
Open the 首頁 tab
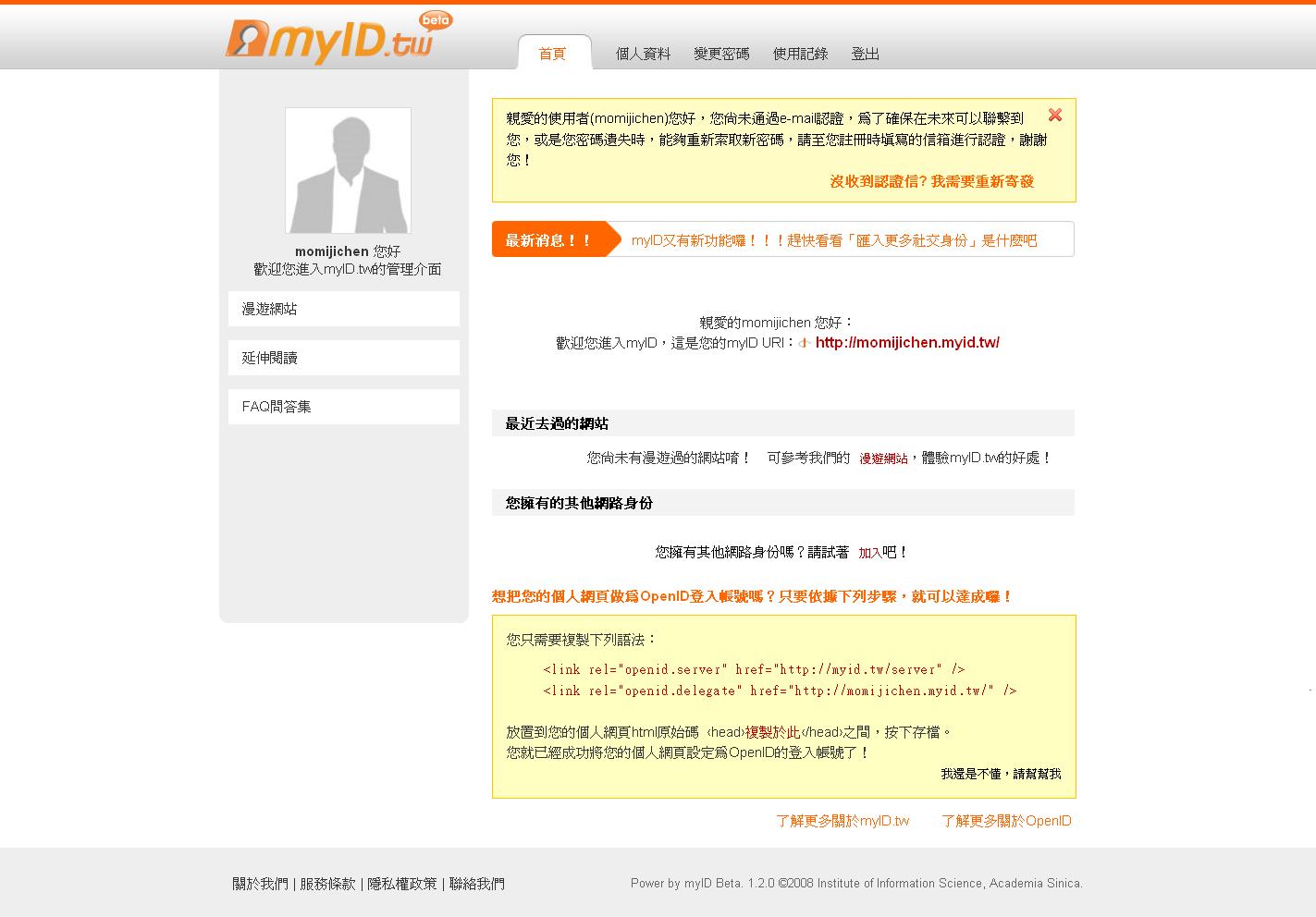[x=553, y=54]
